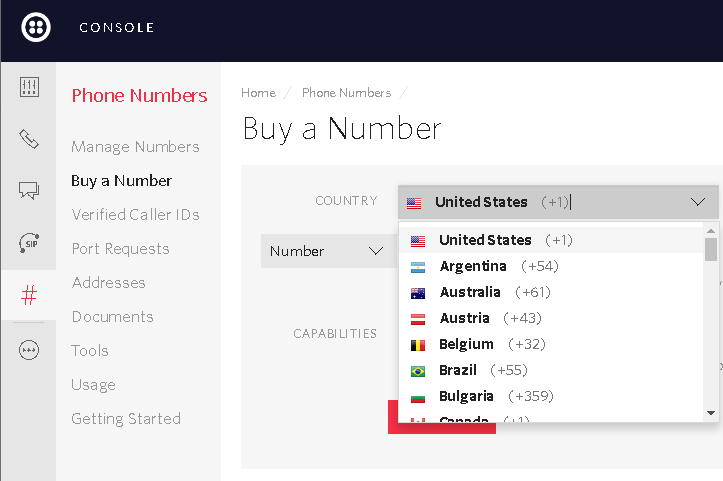Open the SMS chat bubble icon
This screenshot has height=481, width=723.
(29, 191)
